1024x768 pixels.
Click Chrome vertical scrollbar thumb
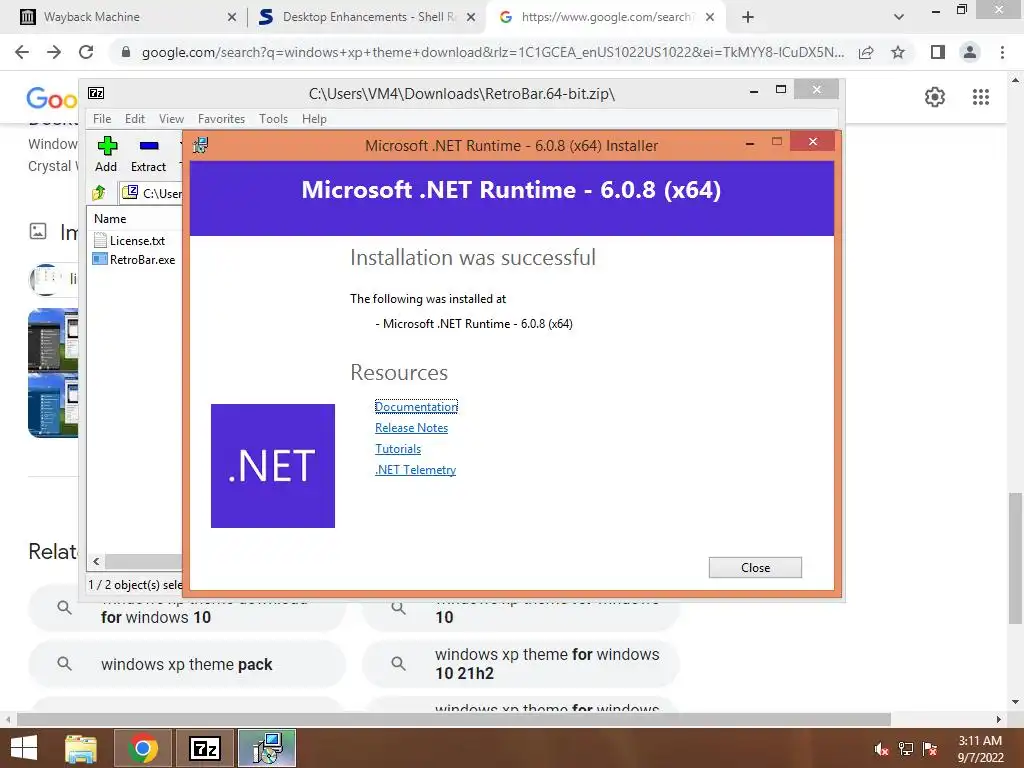[1014, 558]
